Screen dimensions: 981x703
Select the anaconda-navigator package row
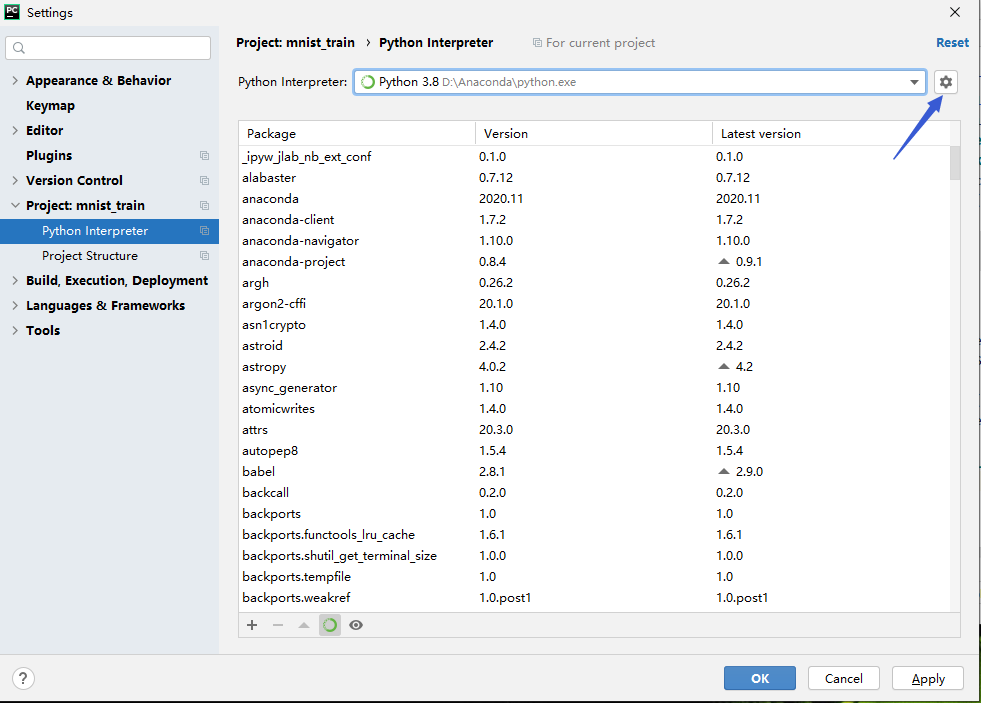pos(594,241)
